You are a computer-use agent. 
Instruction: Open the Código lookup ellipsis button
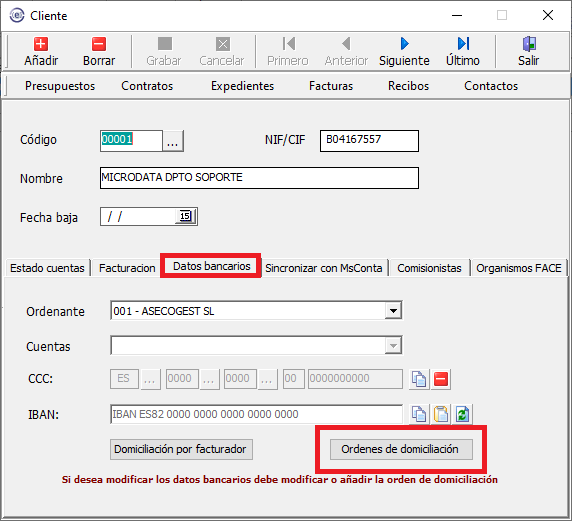173,141
